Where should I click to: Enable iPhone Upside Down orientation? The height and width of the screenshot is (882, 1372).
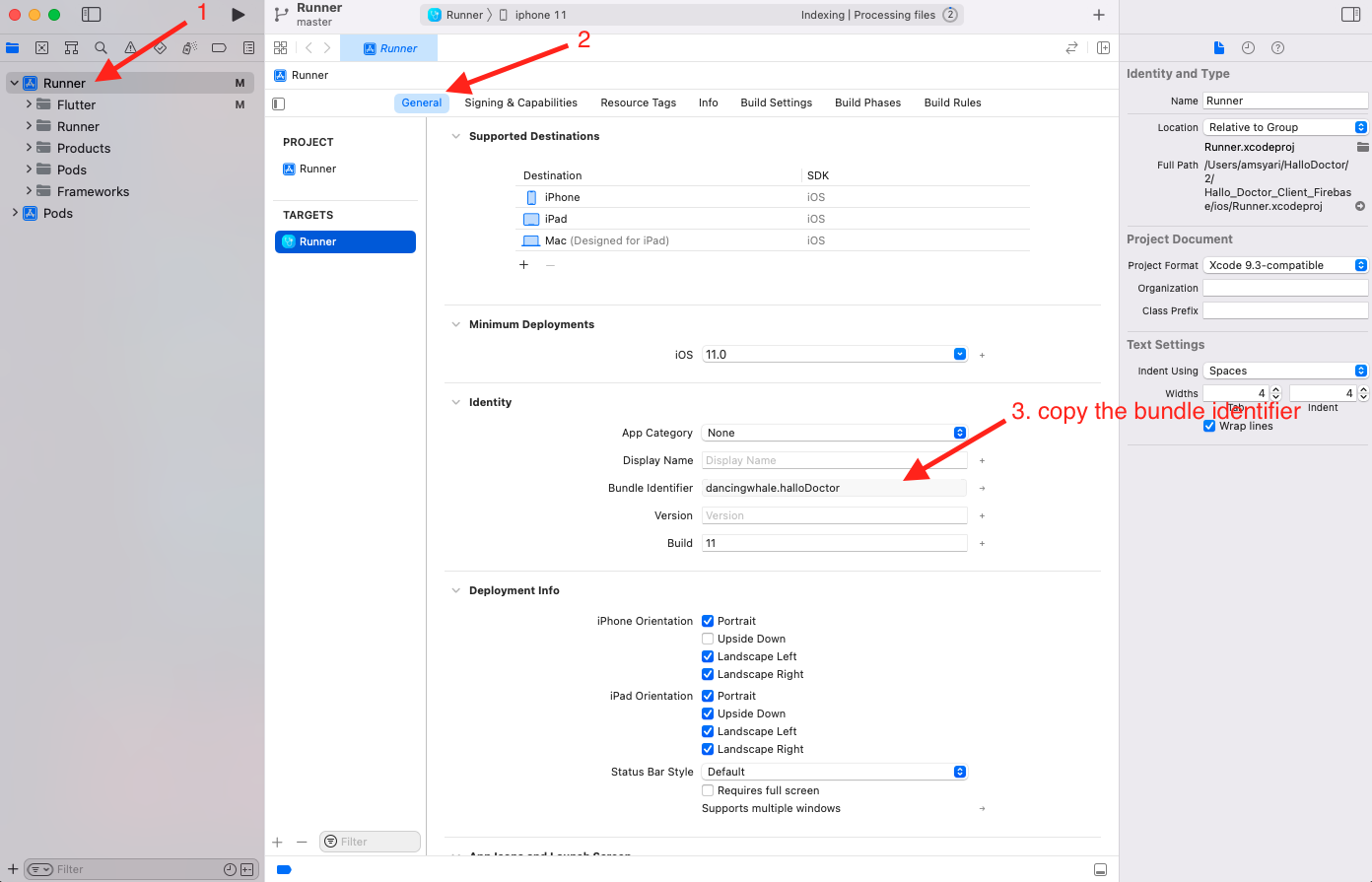[x=708, y=639]
